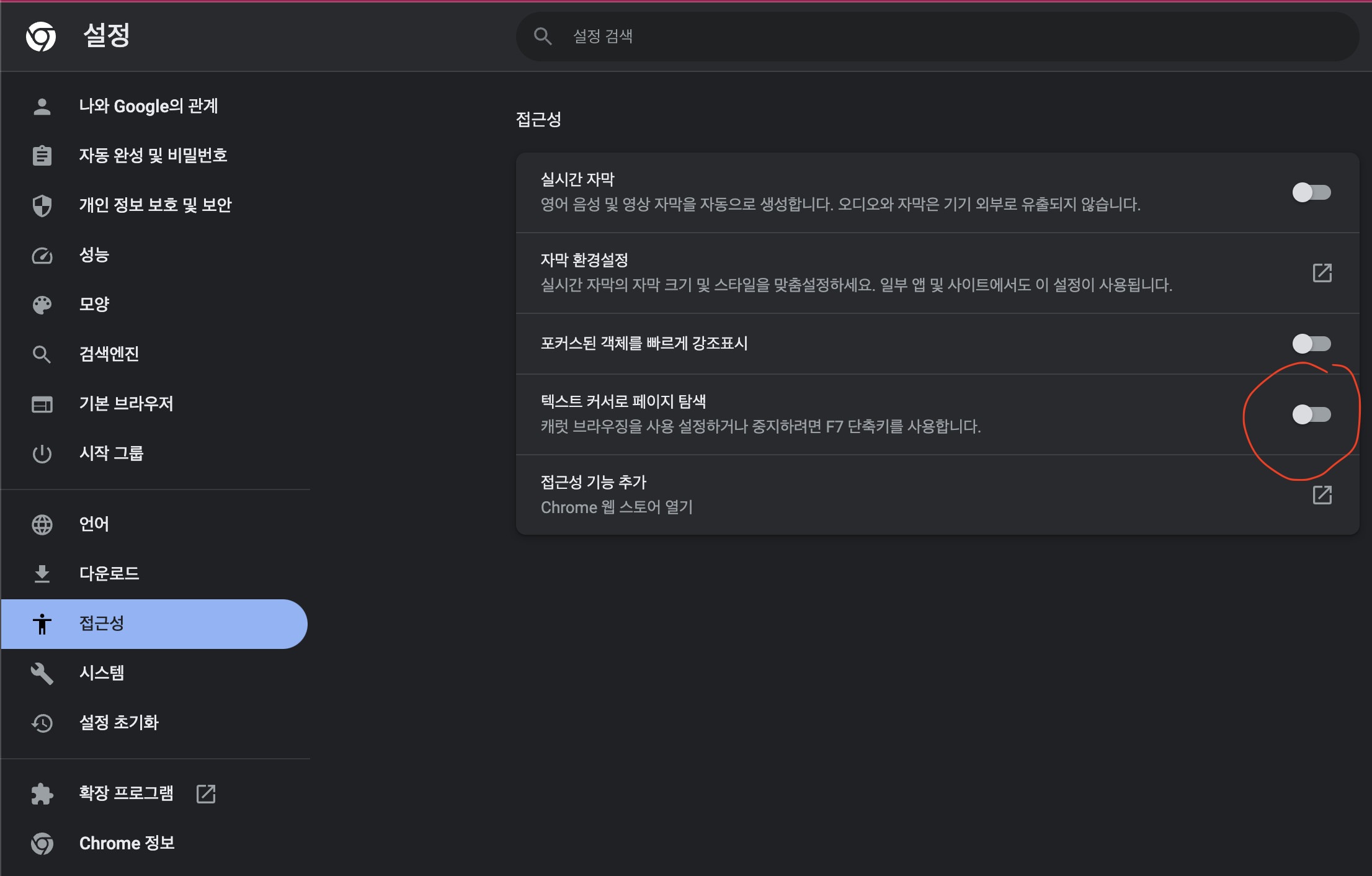This screenshot has width=1372, height=876.
Task: Select 다운로드 in the sidebar menu
Action: click(x=109, y=573)
